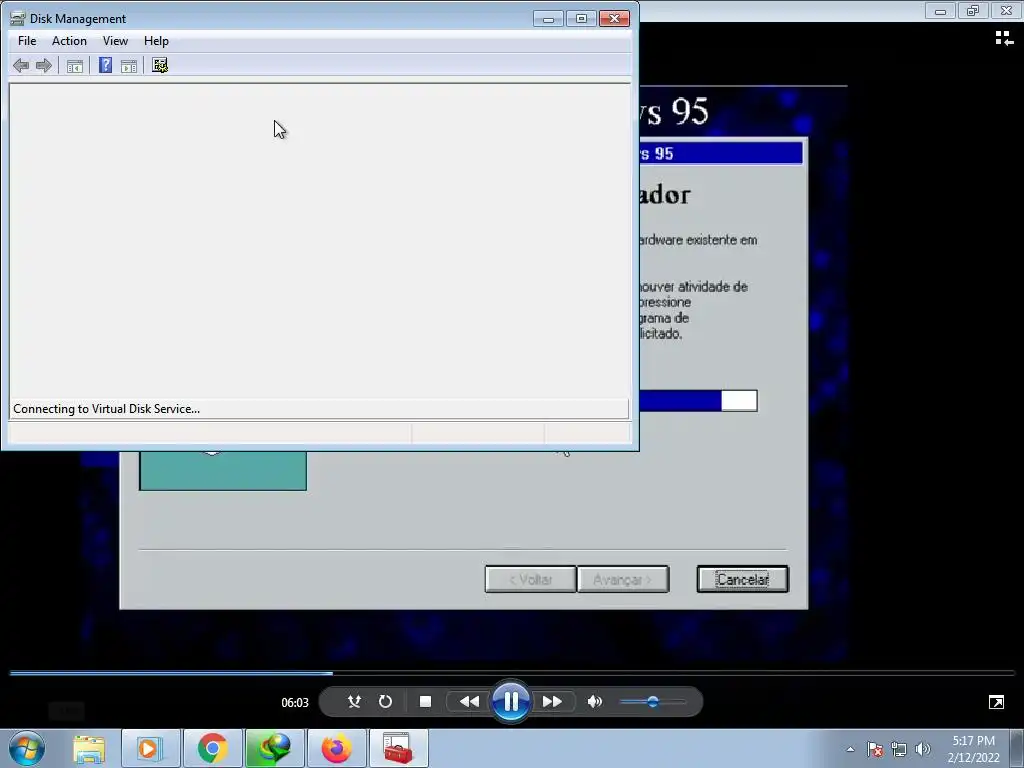Open the Help menu in Disk Management
Screen dimensions: 1024x768
pyautogui.click(x=156, y=40)
